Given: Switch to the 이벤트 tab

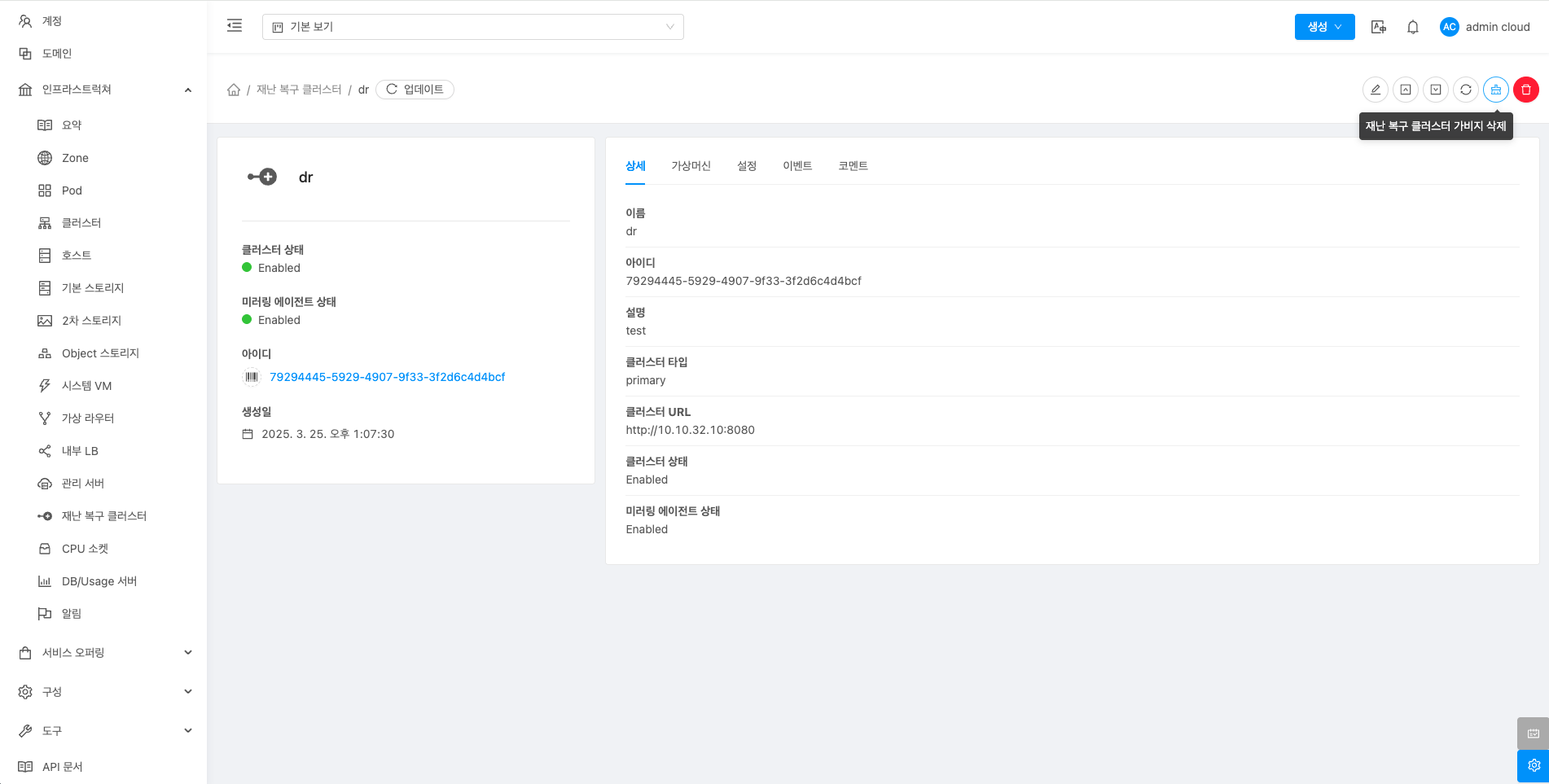Looking at the screenshot, I should click(796, 166).
